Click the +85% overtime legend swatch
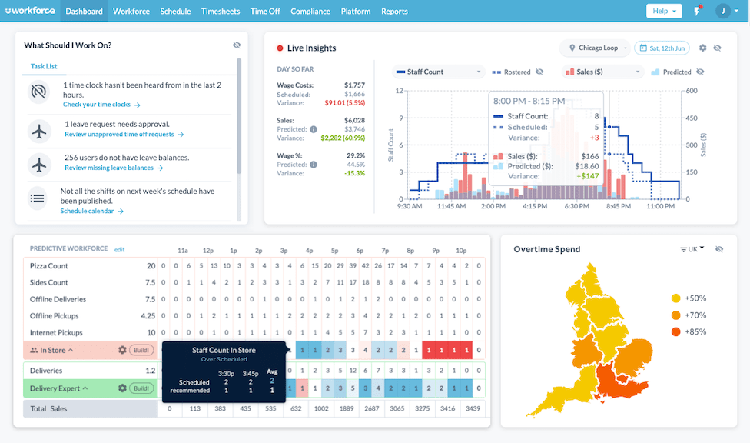 [x=676, y=333]
